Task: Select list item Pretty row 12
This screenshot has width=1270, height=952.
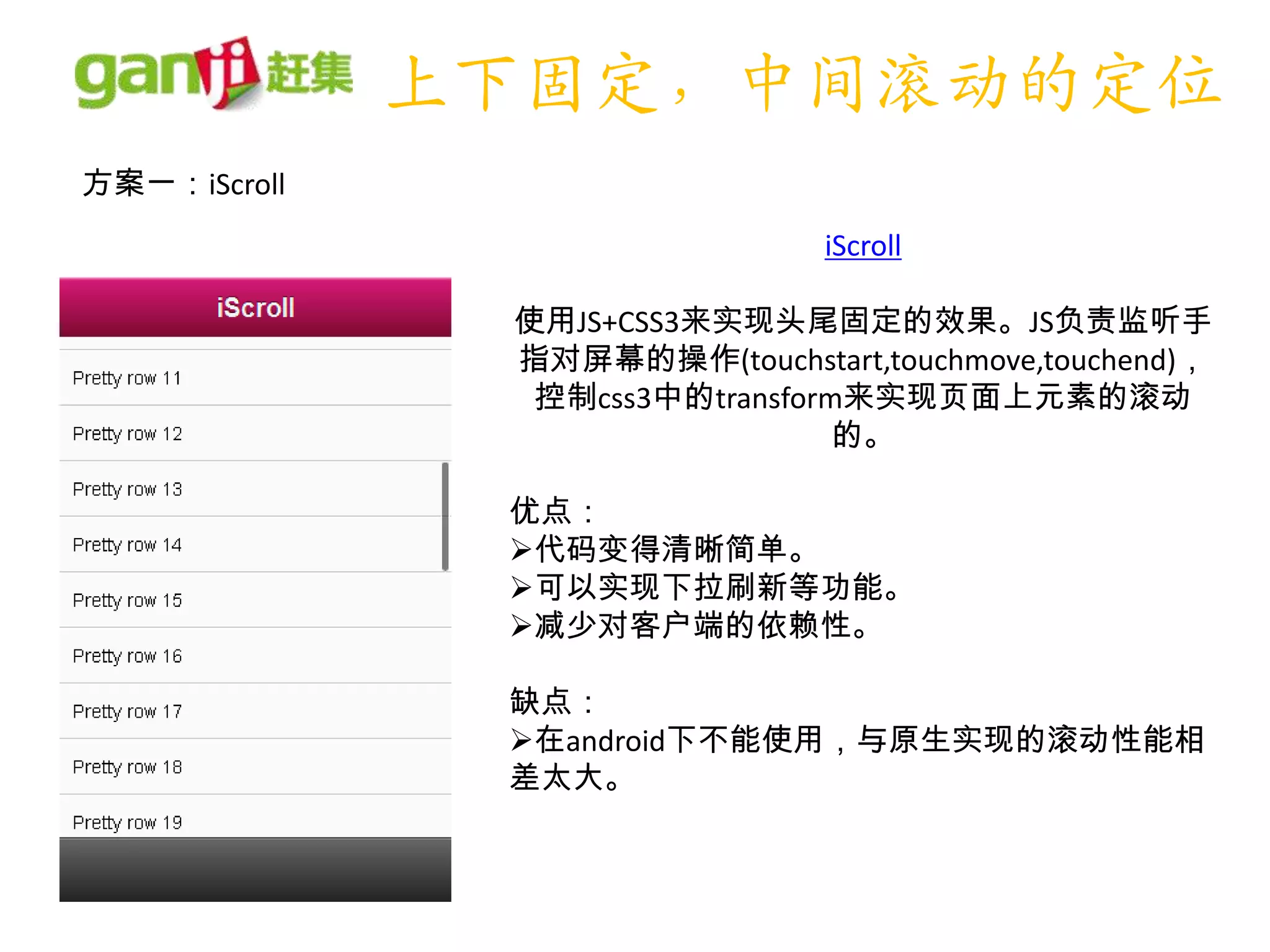Action: pyautogui.click(x=255, y=433)
